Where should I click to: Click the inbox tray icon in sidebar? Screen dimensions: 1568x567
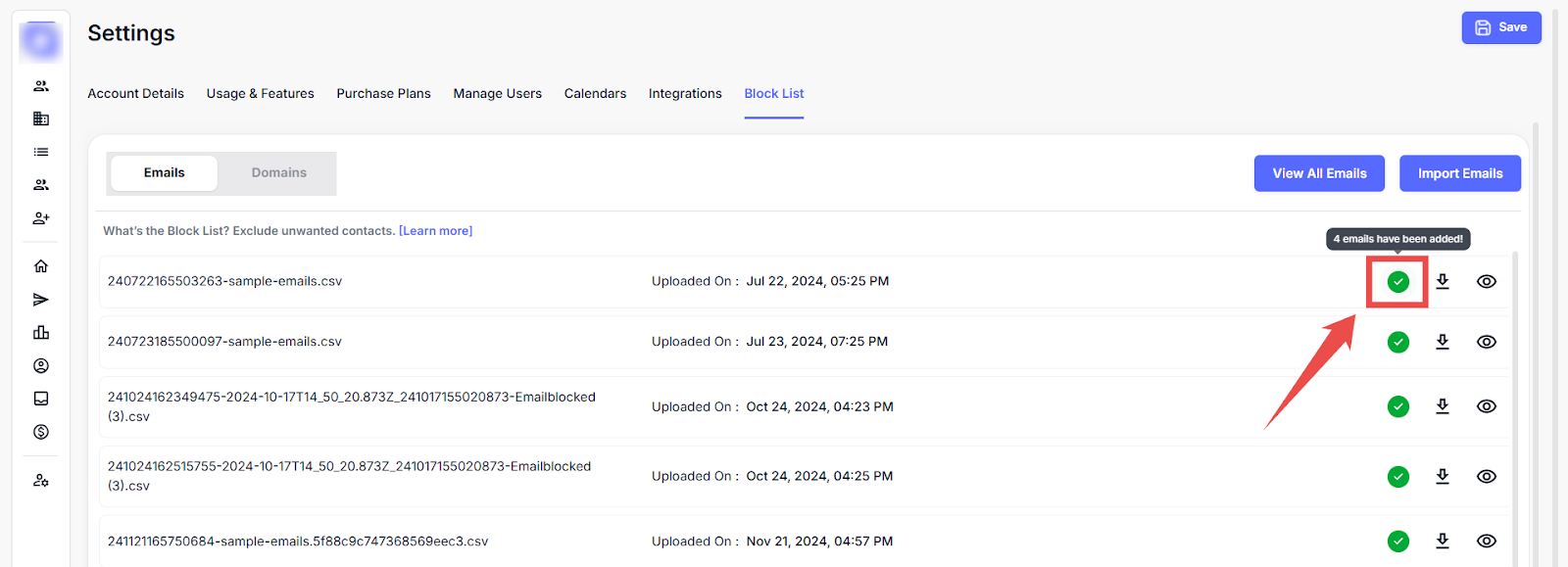tap(41, 399)
